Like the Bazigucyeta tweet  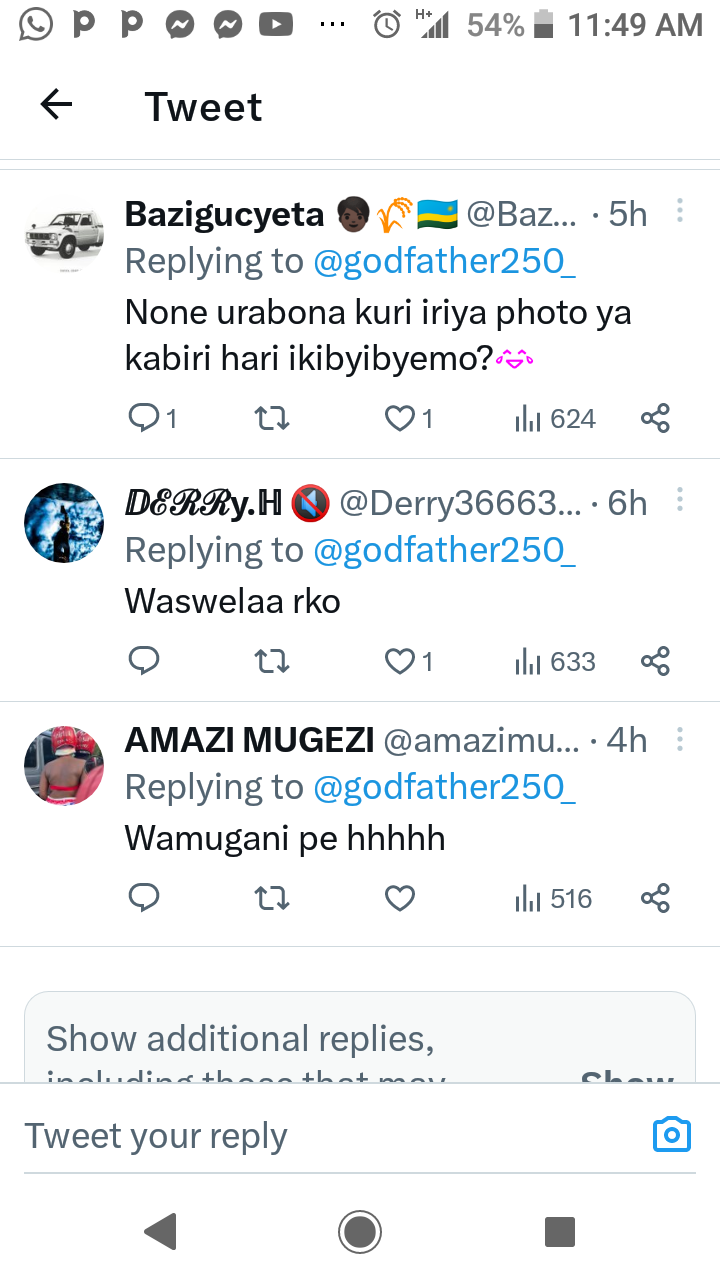(400, 418)
